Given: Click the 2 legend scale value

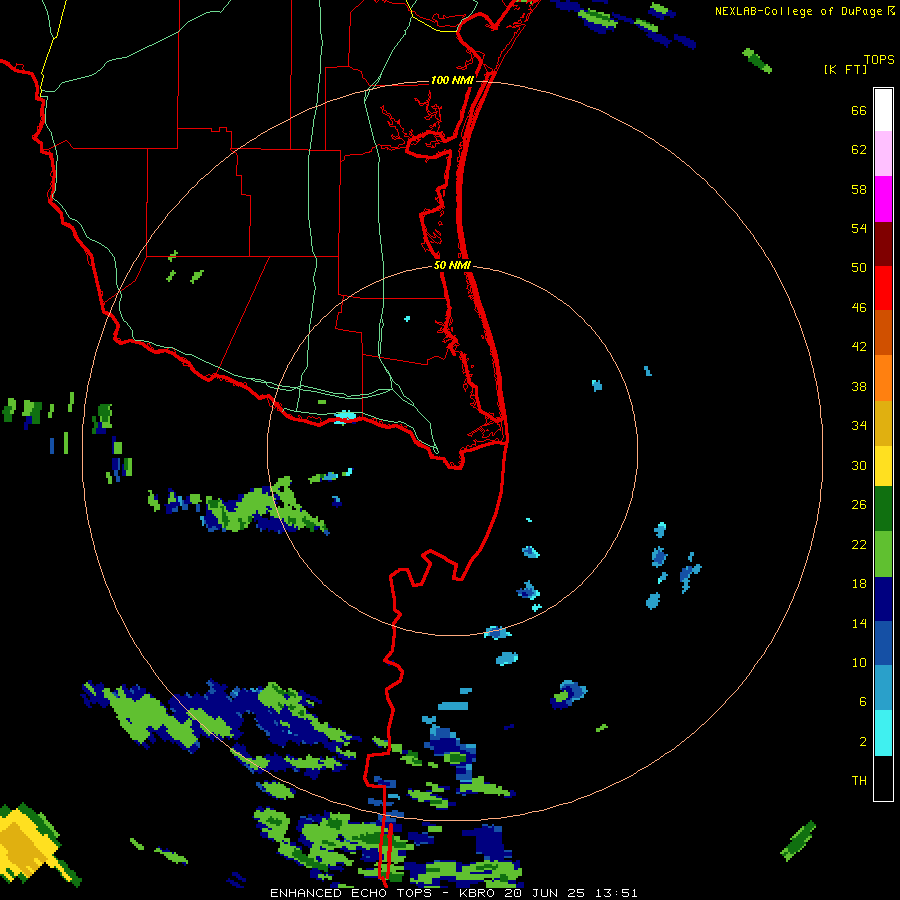Looking at the screenshot, I should coord(862,742).
